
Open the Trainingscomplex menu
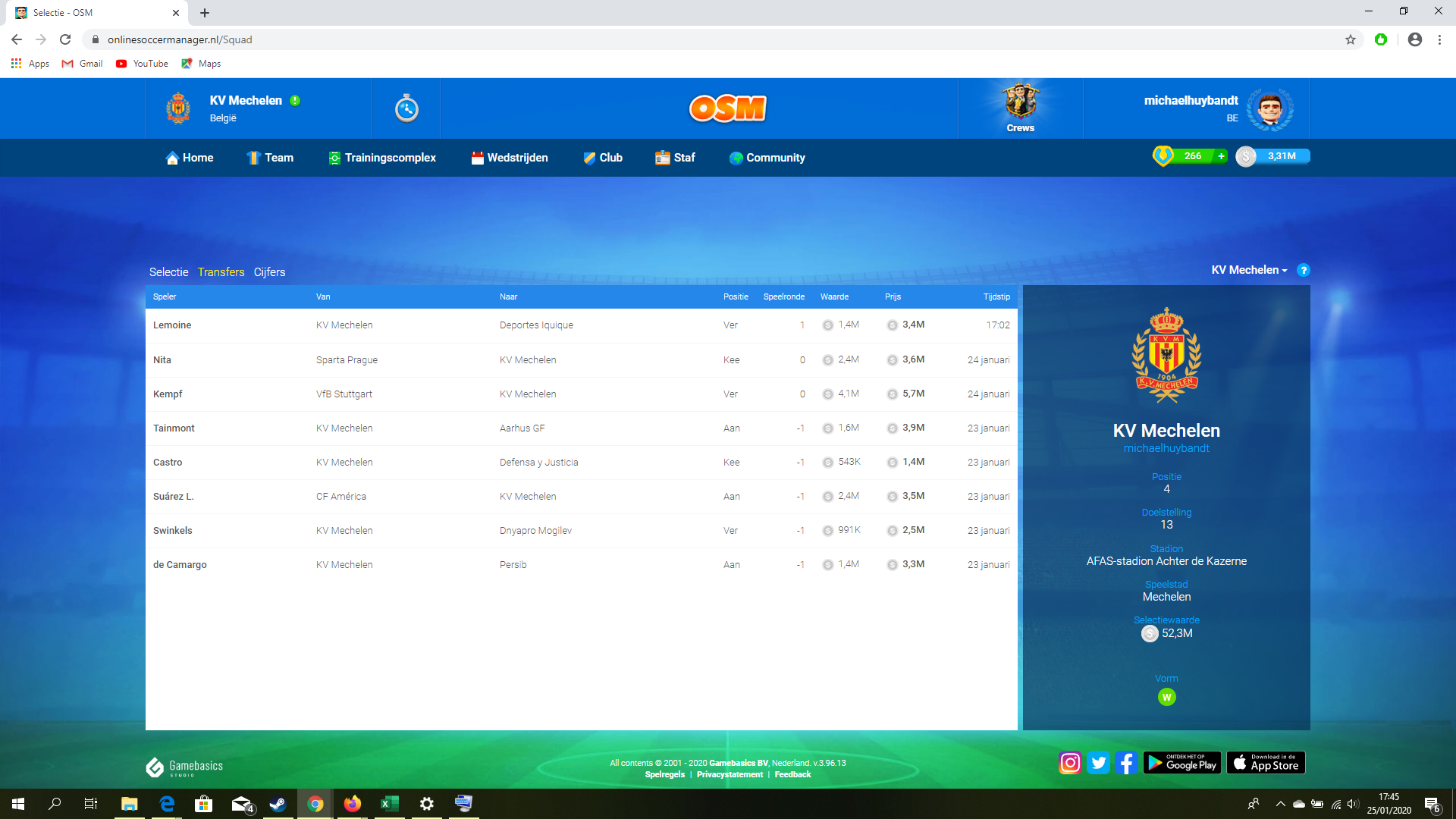(x=382, y=158)
